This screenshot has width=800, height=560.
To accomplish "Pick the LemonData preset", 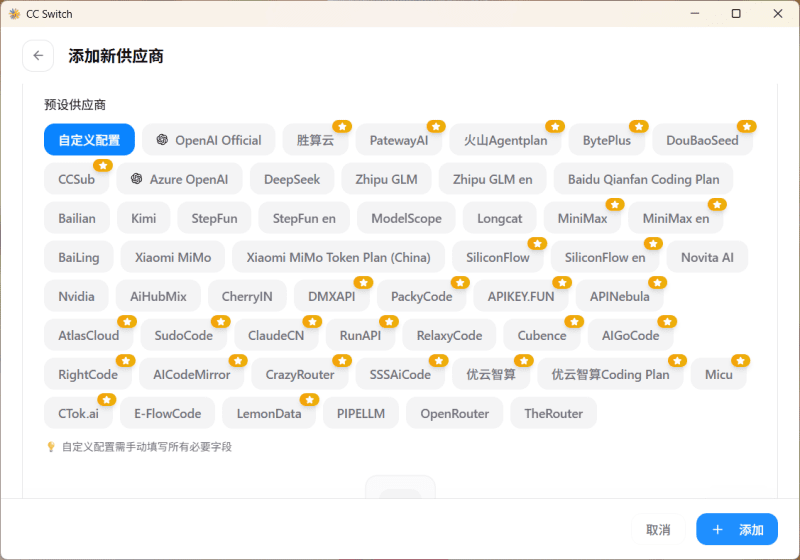I will [269, 414].
